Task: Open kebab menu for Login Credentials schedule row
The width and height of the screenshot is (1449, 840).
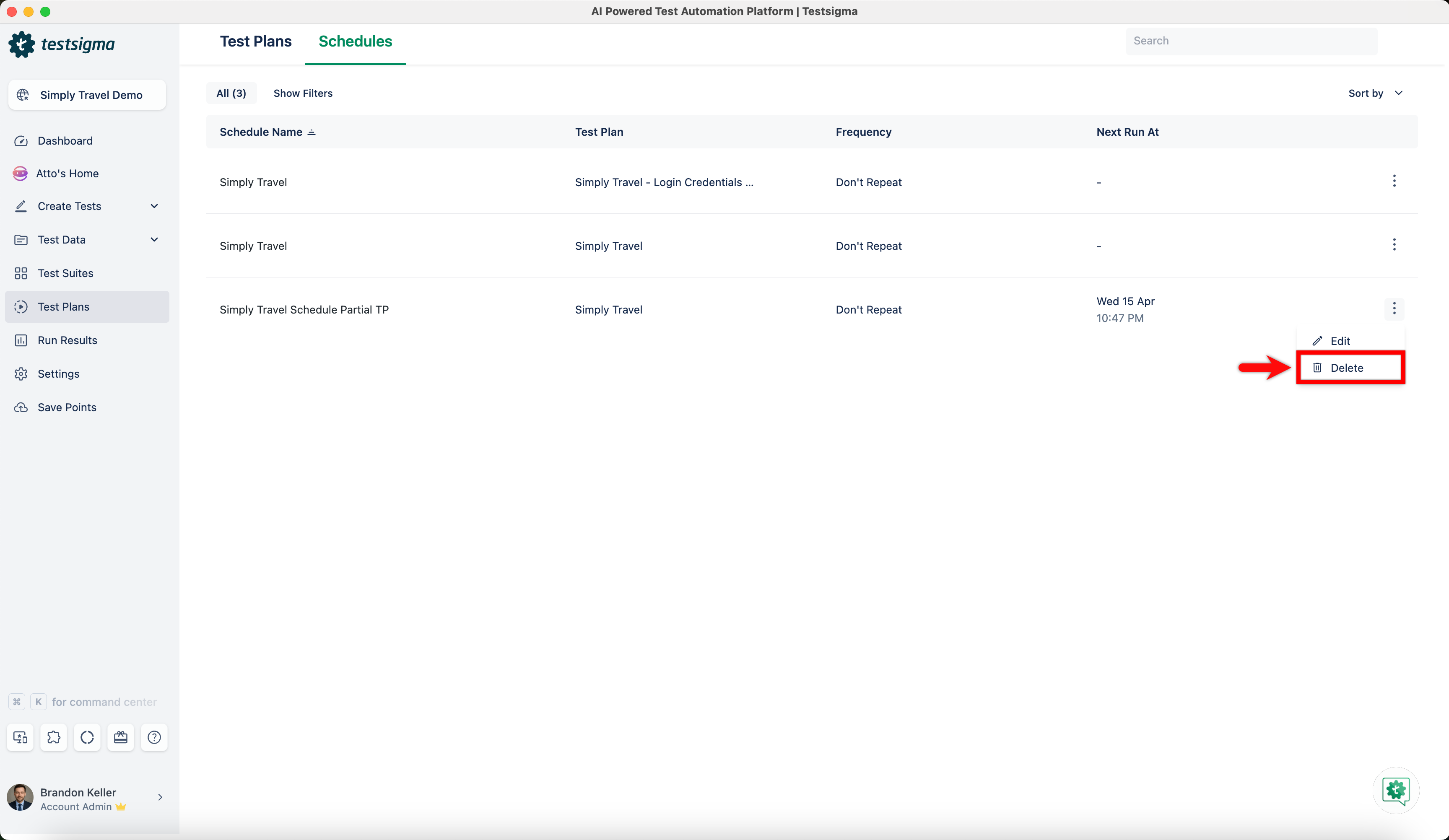Action: tap(1394, 181)
